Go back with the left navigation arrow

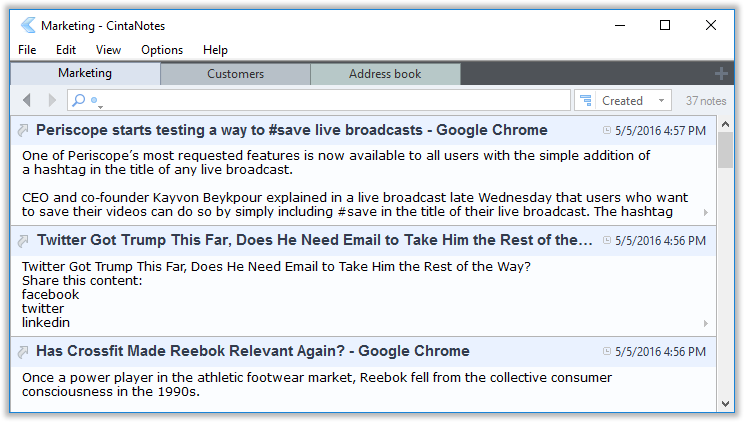click(27, 100)
